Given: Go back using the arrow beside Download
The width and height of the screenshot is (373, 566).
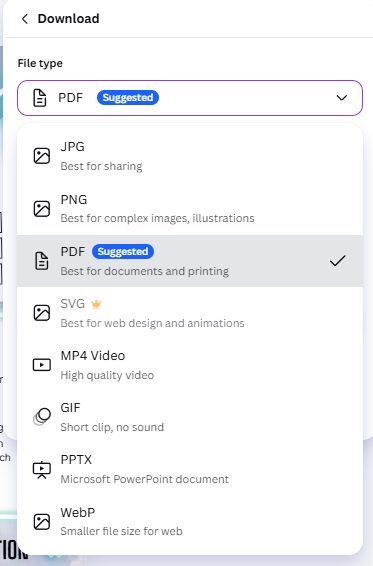Looking at the screenshot, I should click(x=25, y=19).
